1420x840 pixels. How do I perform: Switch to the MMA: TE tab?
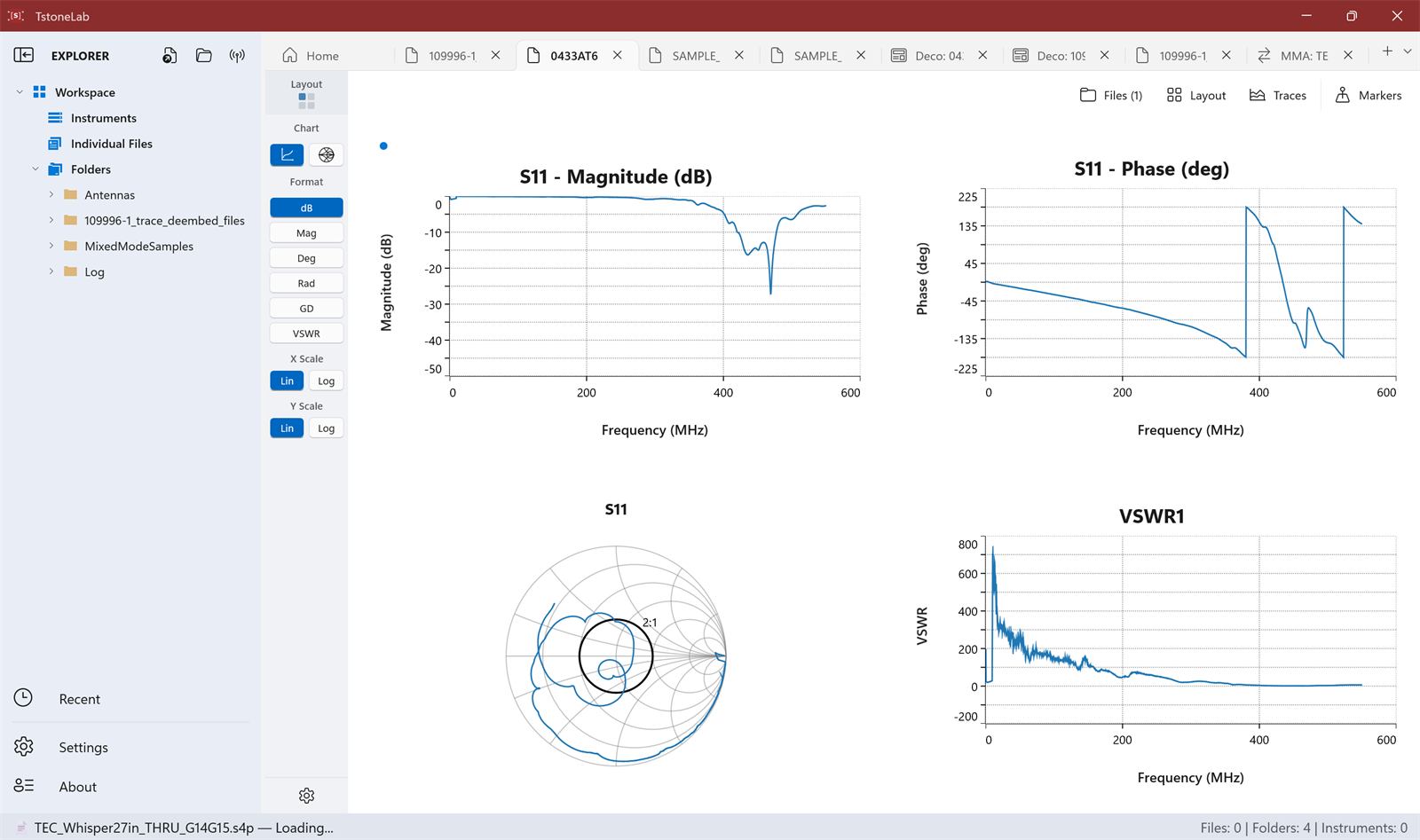click(x=1304, y=55)
